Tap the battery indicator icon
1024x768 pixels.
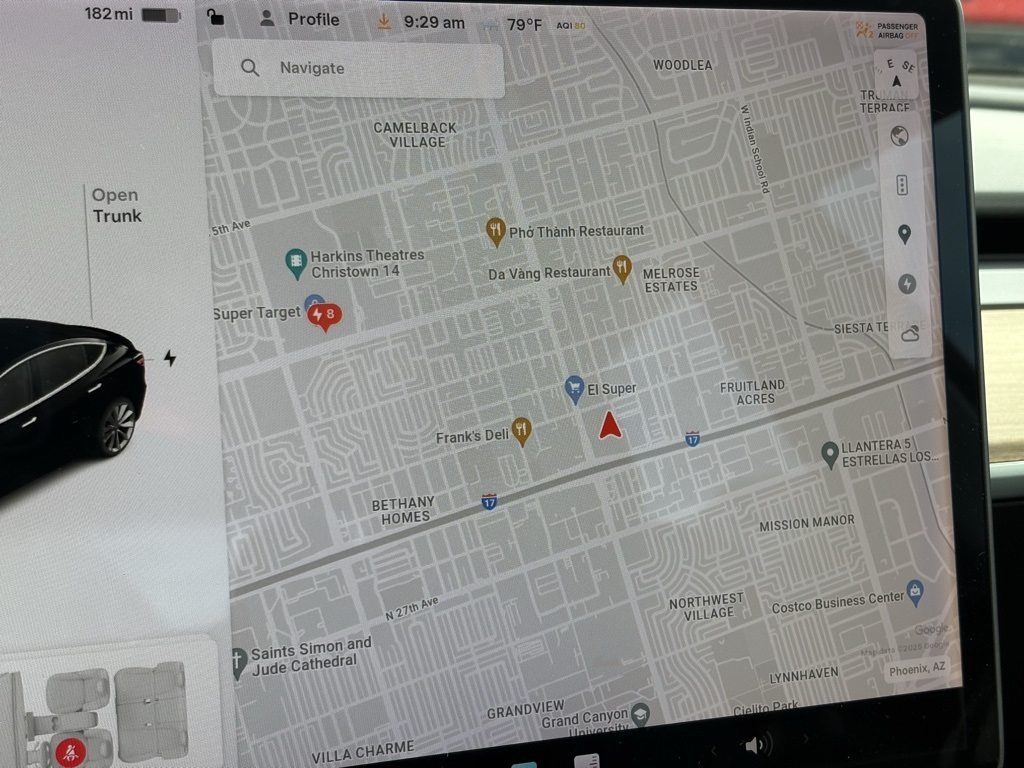pyautogui.click(x=161, y=14)
